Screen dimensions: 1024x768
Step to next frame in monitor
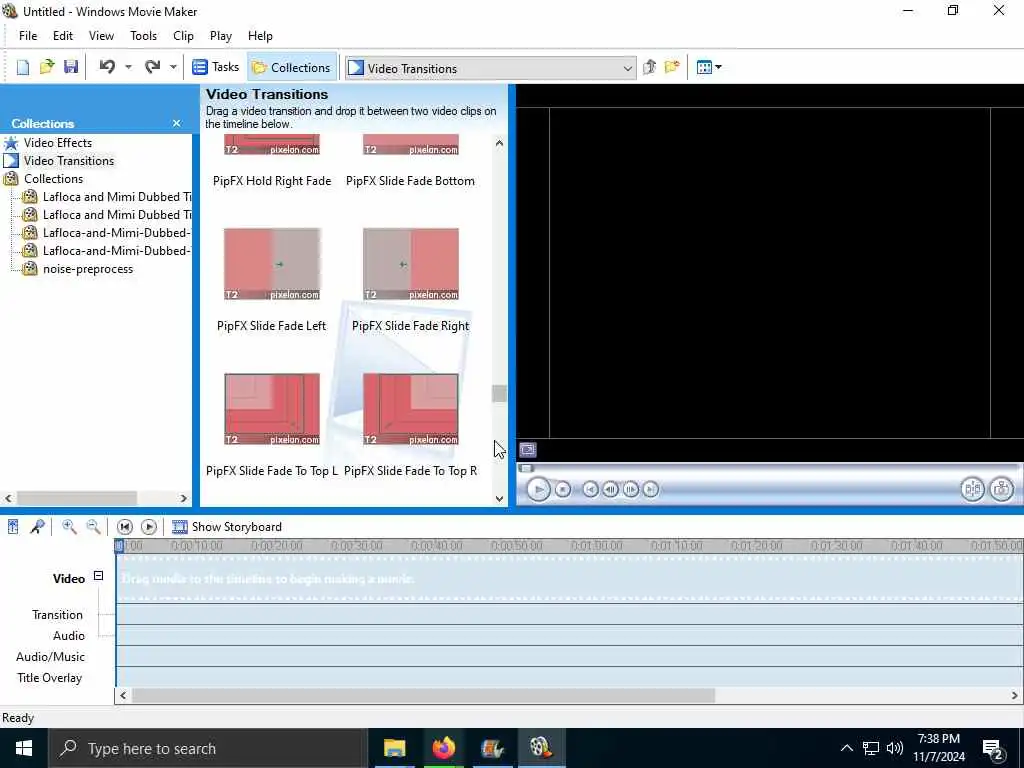[631, 489]
